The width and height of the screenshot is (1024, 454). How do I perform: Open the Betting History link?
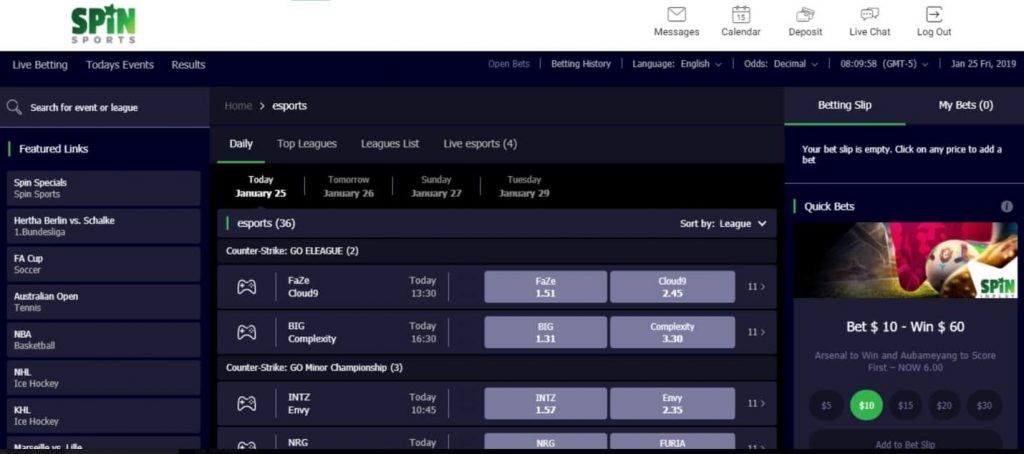pyautogui.click(x=581, y=64)
